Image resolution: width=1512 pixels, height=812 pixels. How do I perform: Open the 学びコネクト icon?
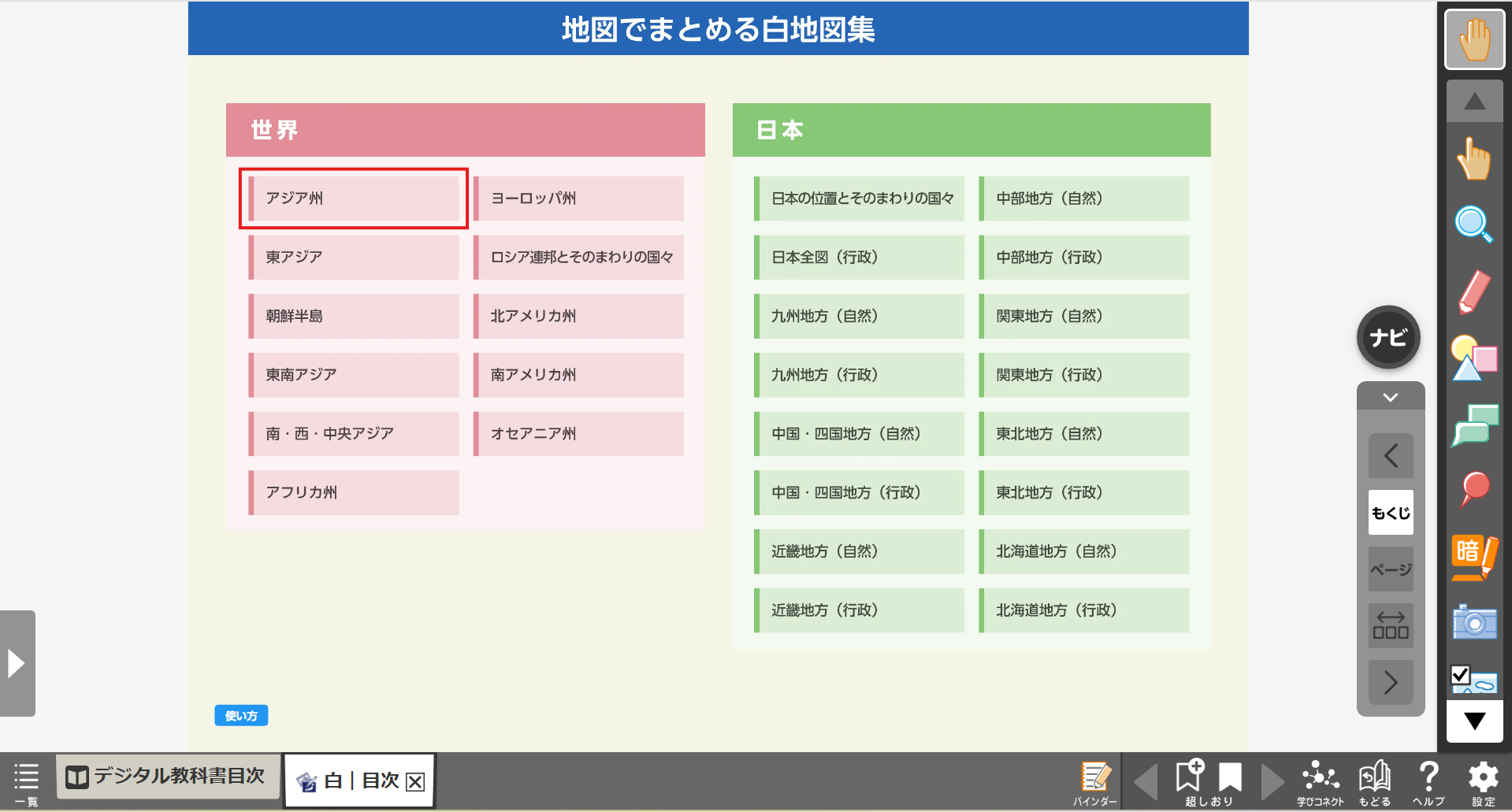pyautogui.click(x=1321, y=782)
